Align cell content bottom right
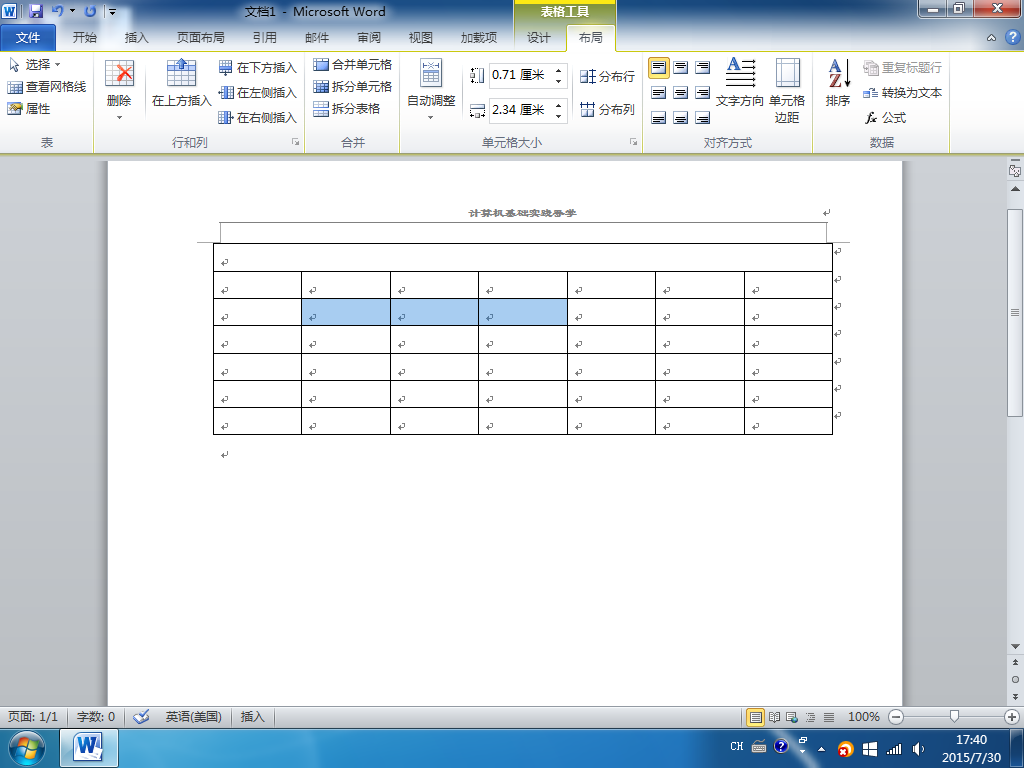Image resolution: width=1024 pixels, height=768 pixels. [703, 118]
